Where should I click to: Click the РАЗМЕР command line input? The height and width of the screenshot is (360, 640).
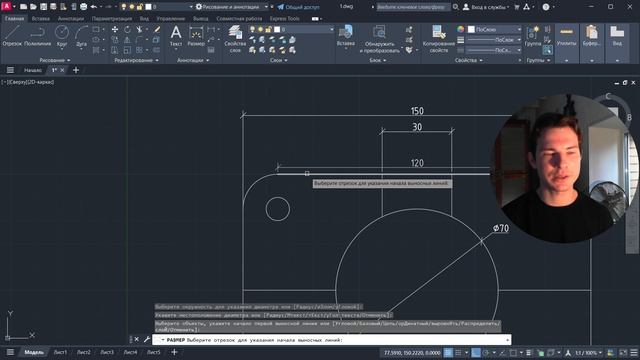coord(331,340)
